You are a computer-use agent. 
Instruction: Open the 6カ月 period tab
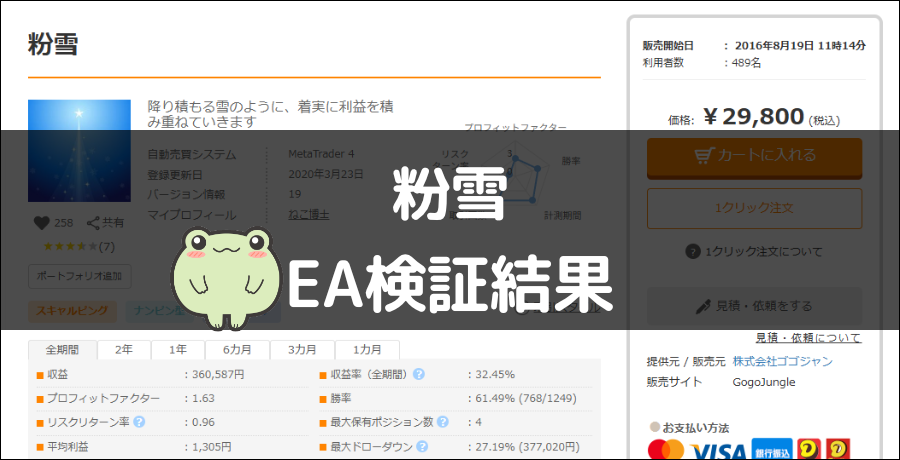pos(237,350)
